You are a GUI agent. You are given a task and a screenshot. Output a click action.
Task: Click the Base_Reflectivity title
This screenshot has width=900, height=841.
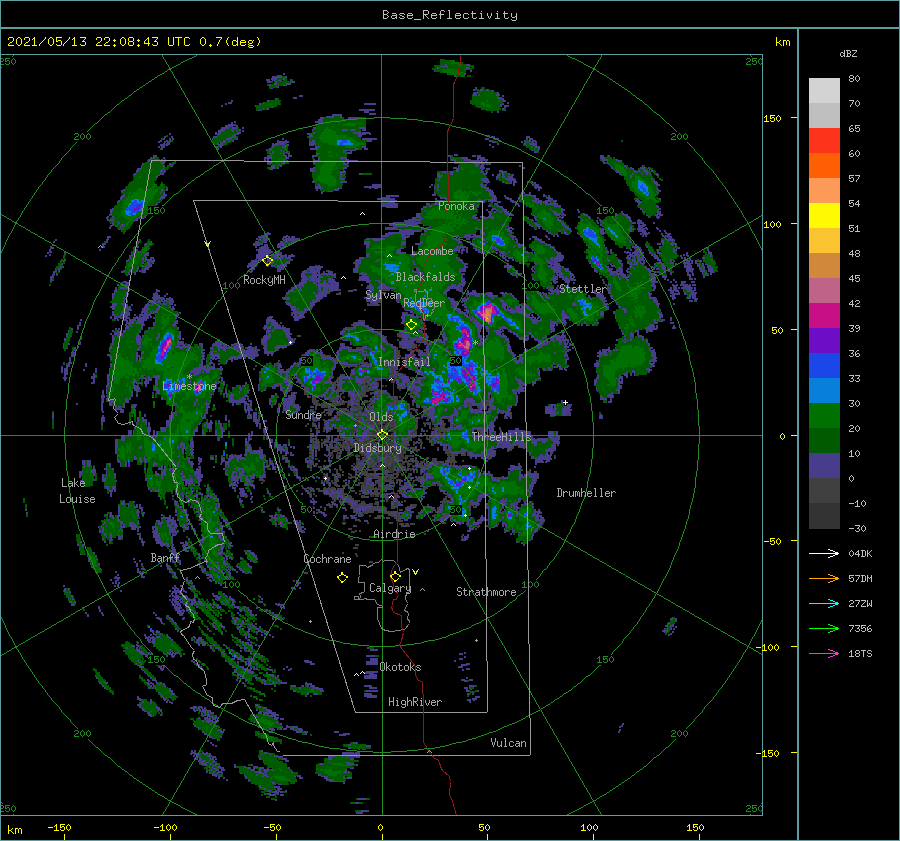(x=450, y=15)
